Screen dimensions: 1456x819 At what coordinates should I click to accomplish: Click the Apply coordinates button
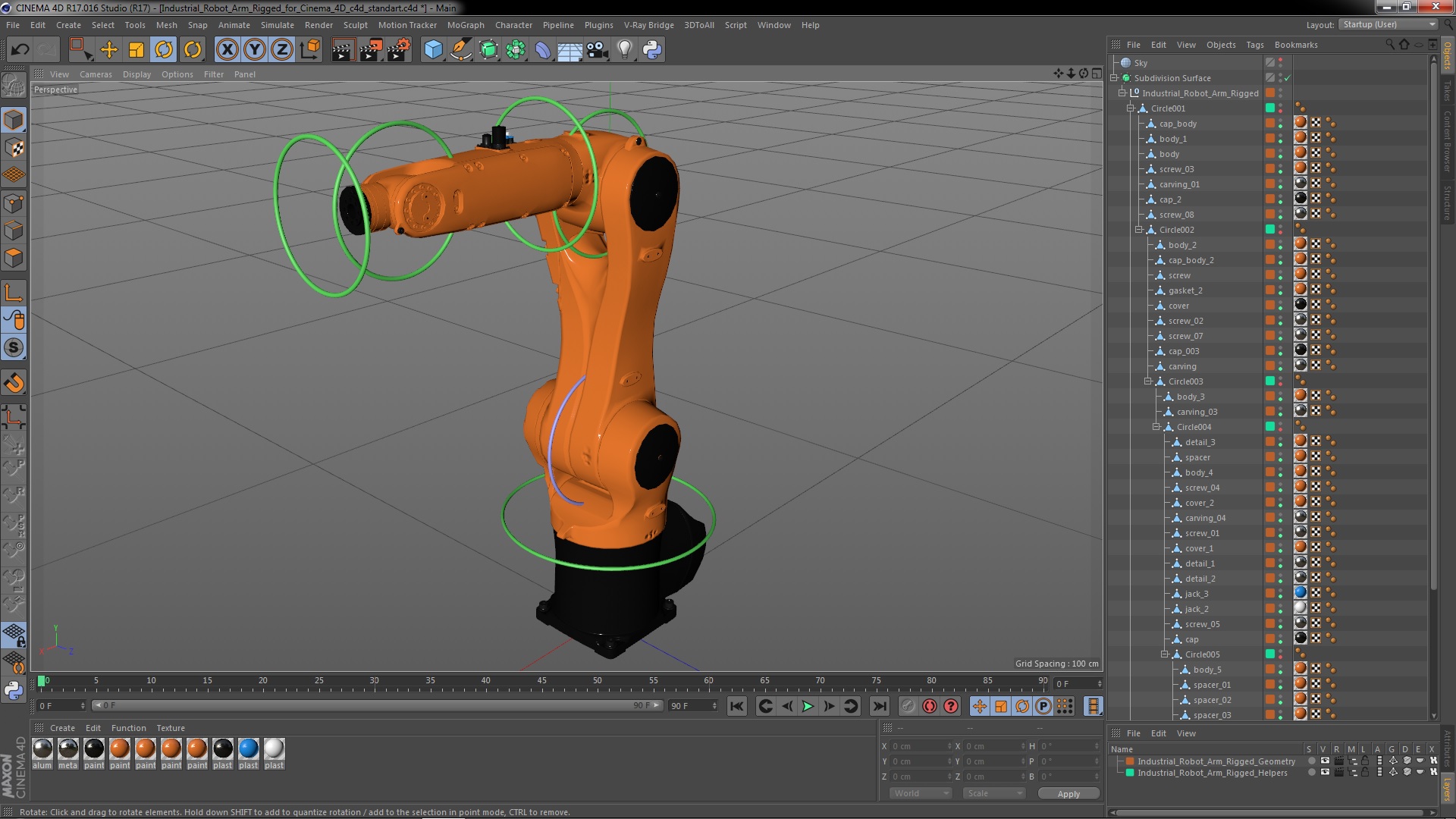point(1068,793)
